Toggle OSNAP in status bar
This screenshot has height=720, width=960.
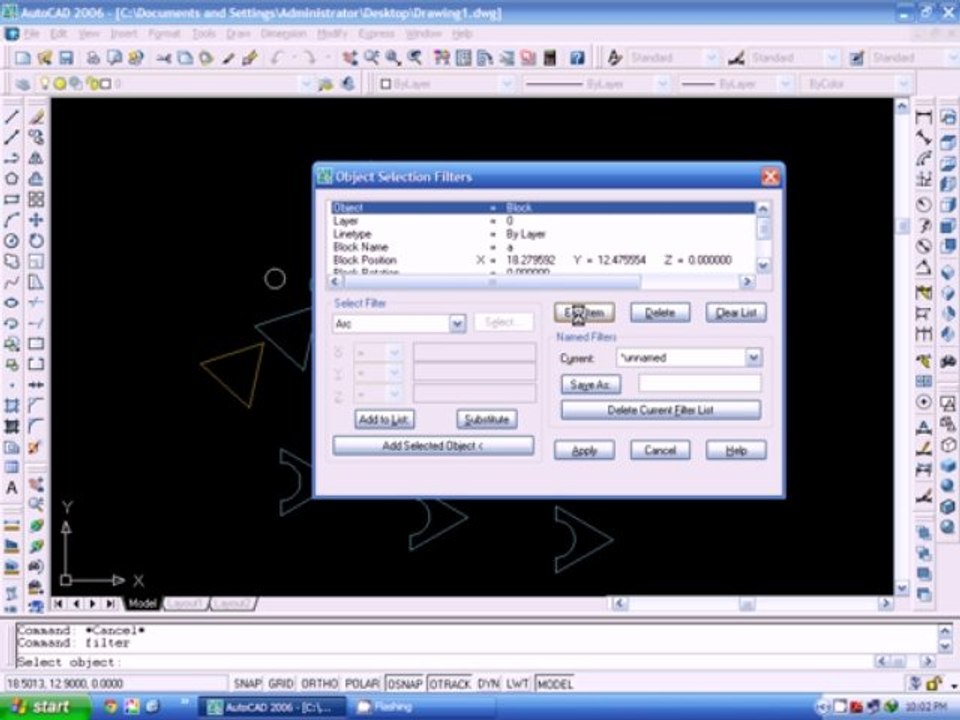(x=405, y=683)
